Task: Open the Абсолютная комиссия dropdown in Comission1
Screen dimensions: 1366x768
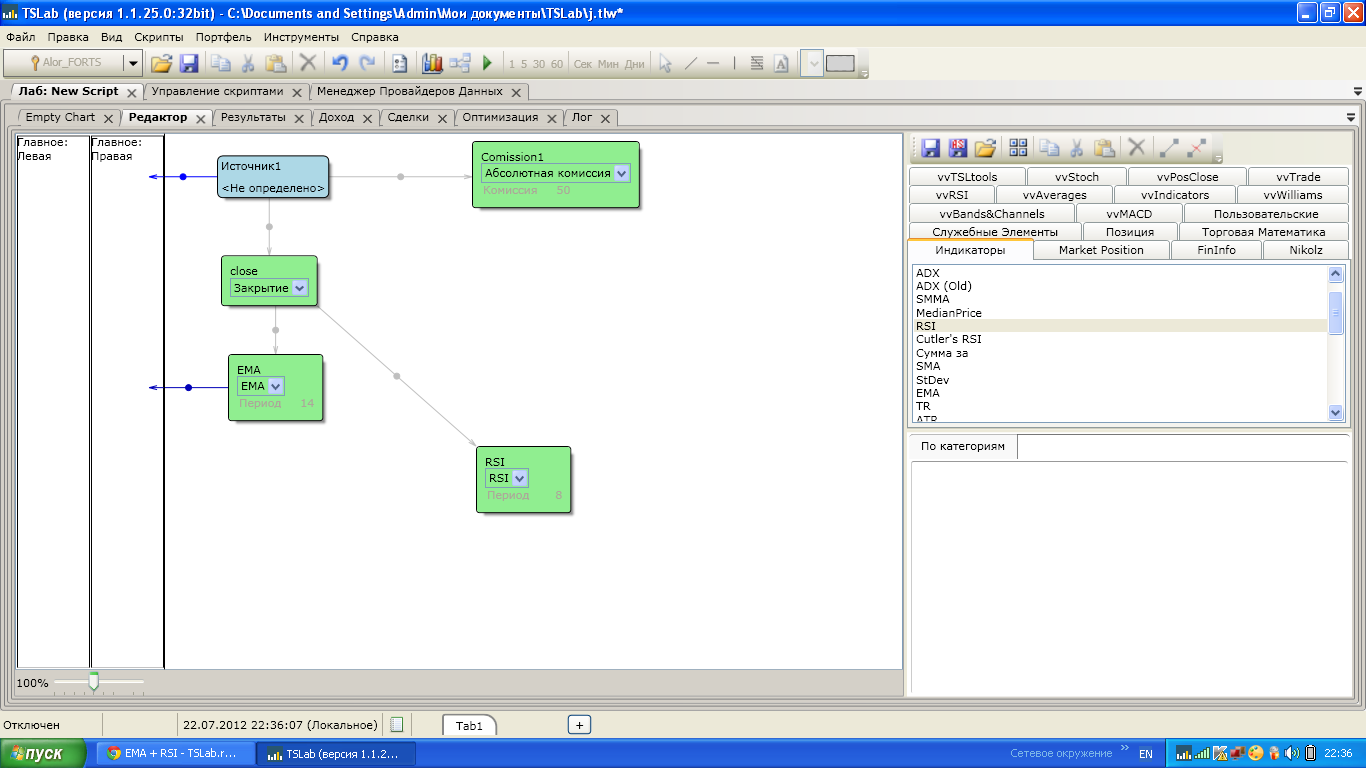Action: point(622,173)
